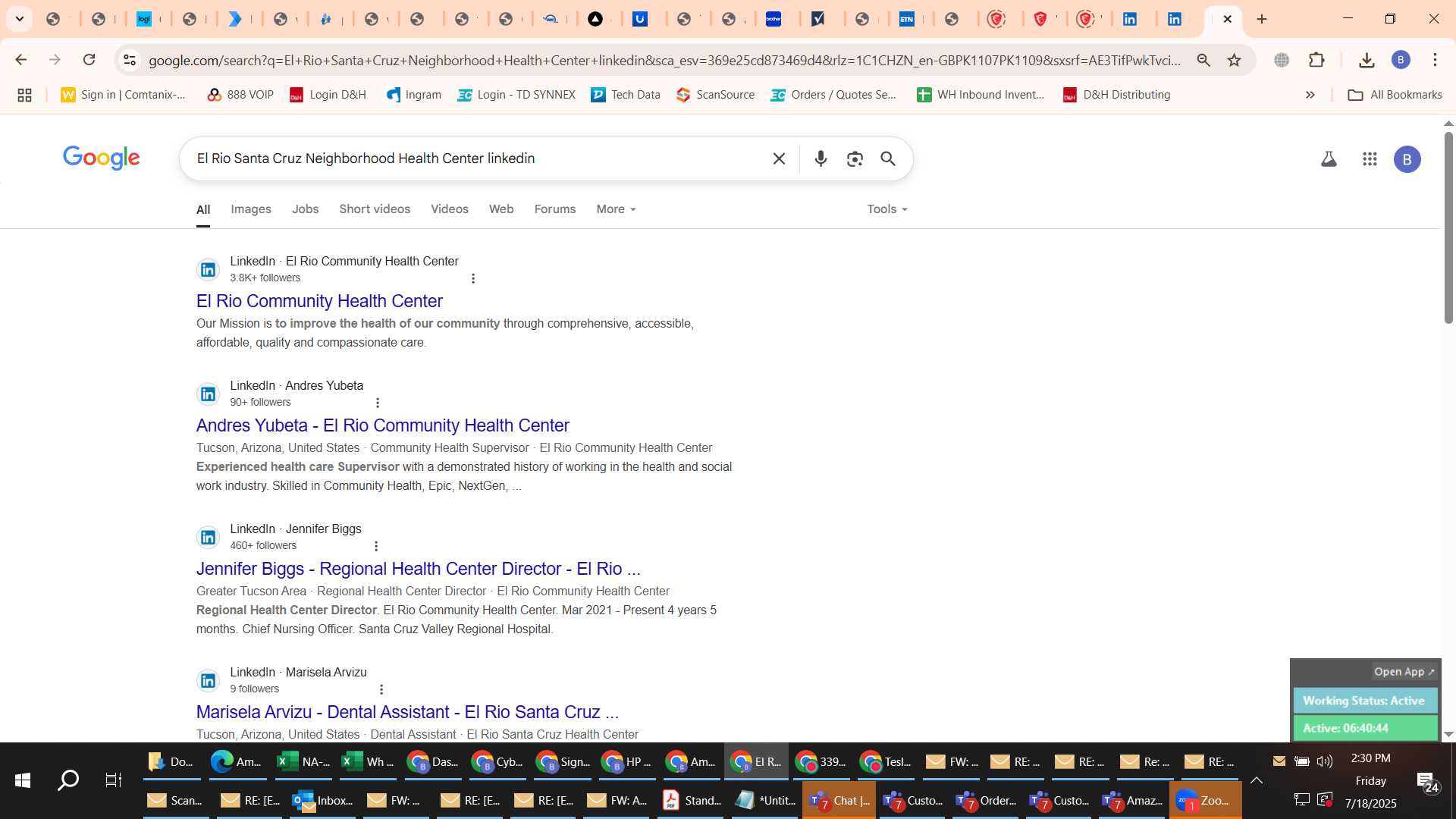Select the All results tab
This screenshot has width=1456, height=819.
(203, 210)
